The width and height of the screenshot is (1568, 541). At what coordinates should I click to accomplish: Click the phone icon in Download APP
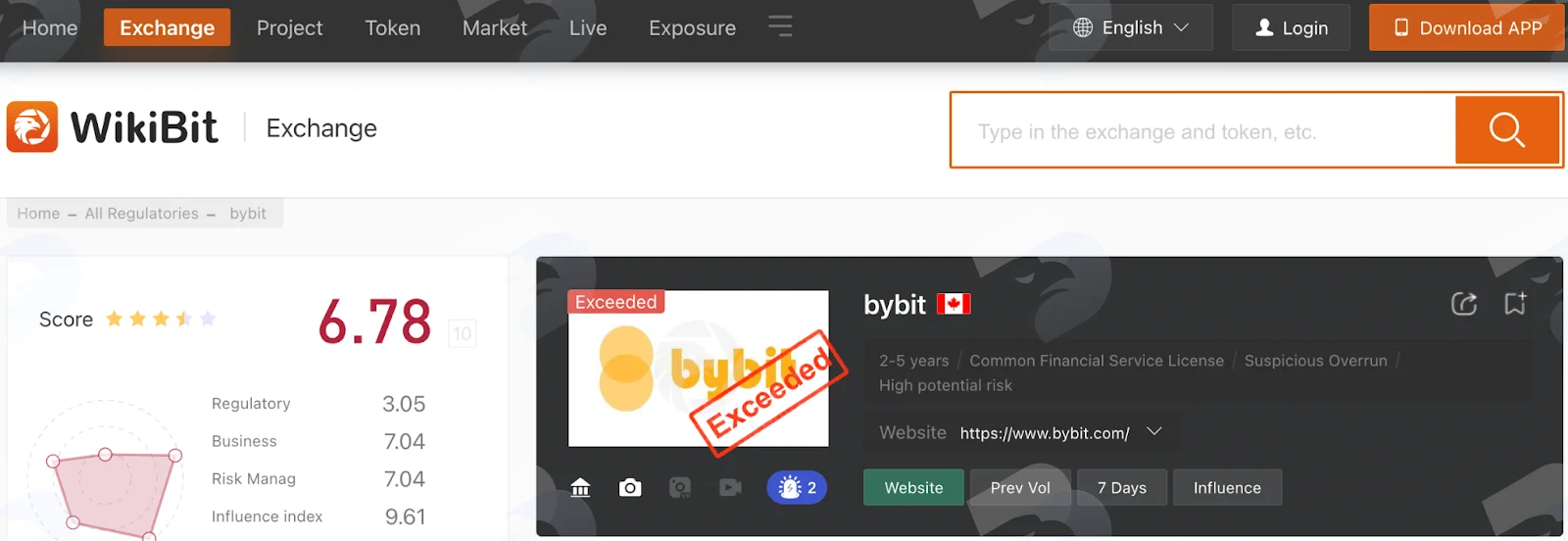coord(1401,27)
